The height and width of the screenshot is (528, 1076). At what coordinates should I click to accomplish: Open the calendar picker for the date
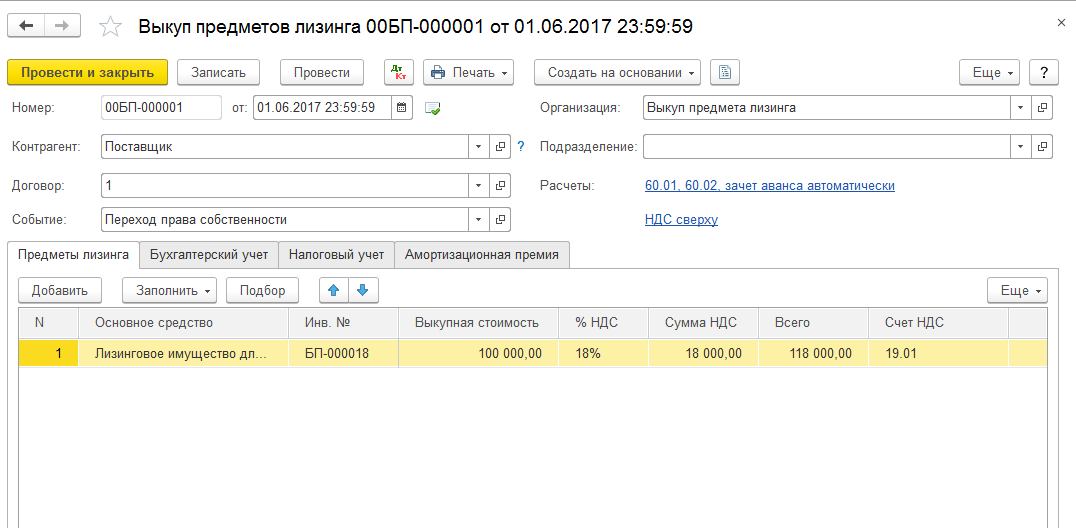(402, 108)
